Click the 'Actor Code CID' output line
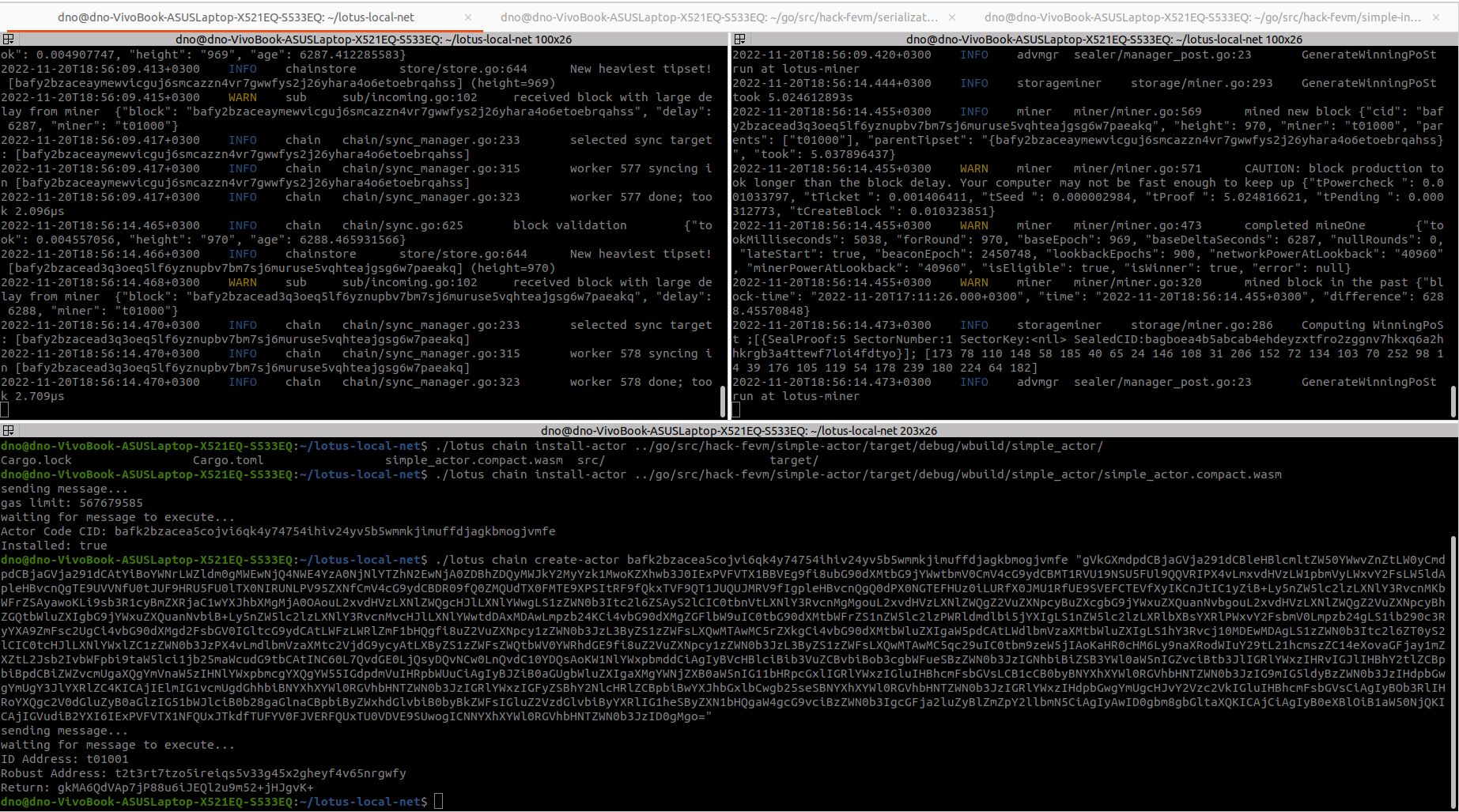The height and width of the screenshot is (812, 1459). pos(278,531)
